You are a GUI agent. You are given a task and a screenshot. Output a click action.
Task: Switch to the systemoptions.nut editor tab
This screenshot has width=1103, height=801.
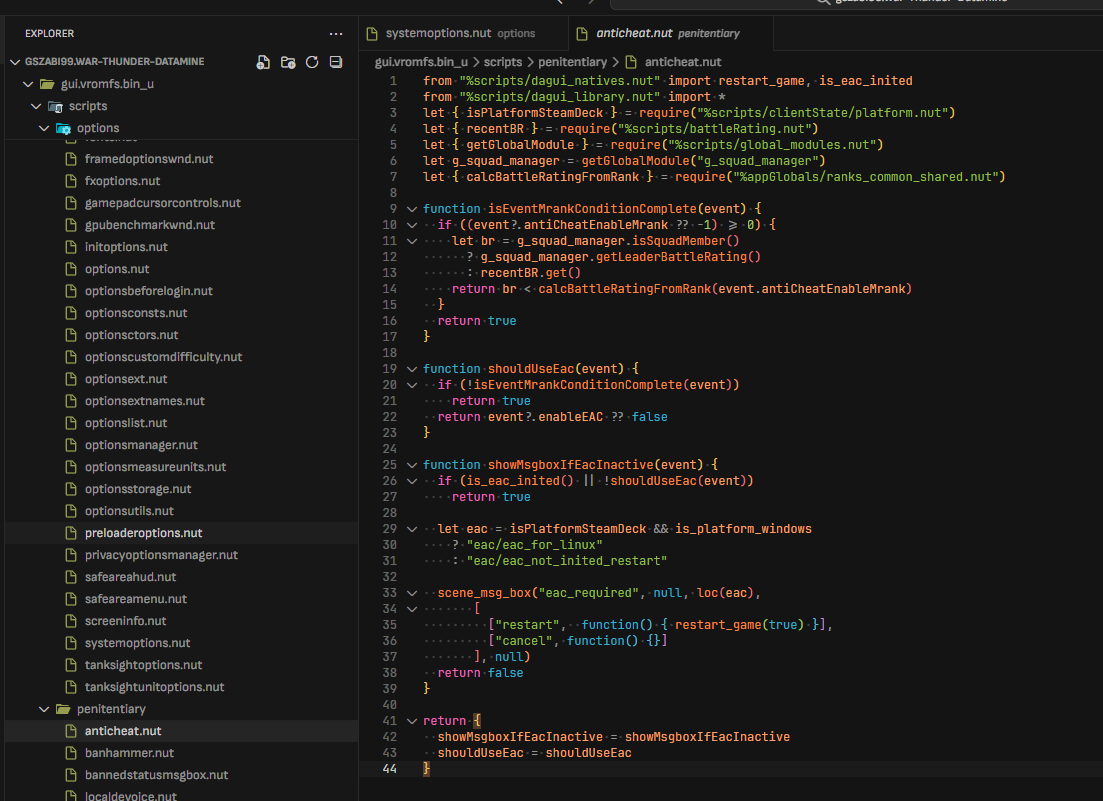[464, 33]
